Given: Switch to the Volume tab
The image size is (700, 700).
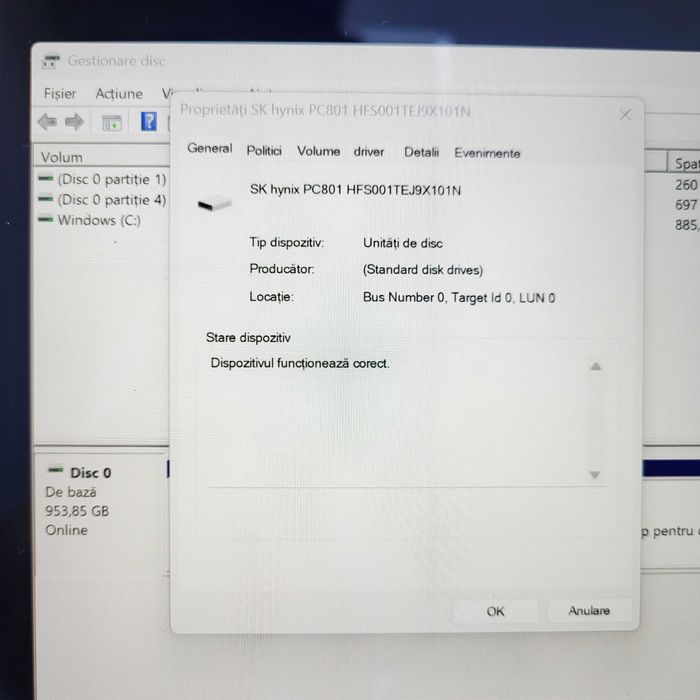Looking at the screenshot, I should [x=319, y=151].
